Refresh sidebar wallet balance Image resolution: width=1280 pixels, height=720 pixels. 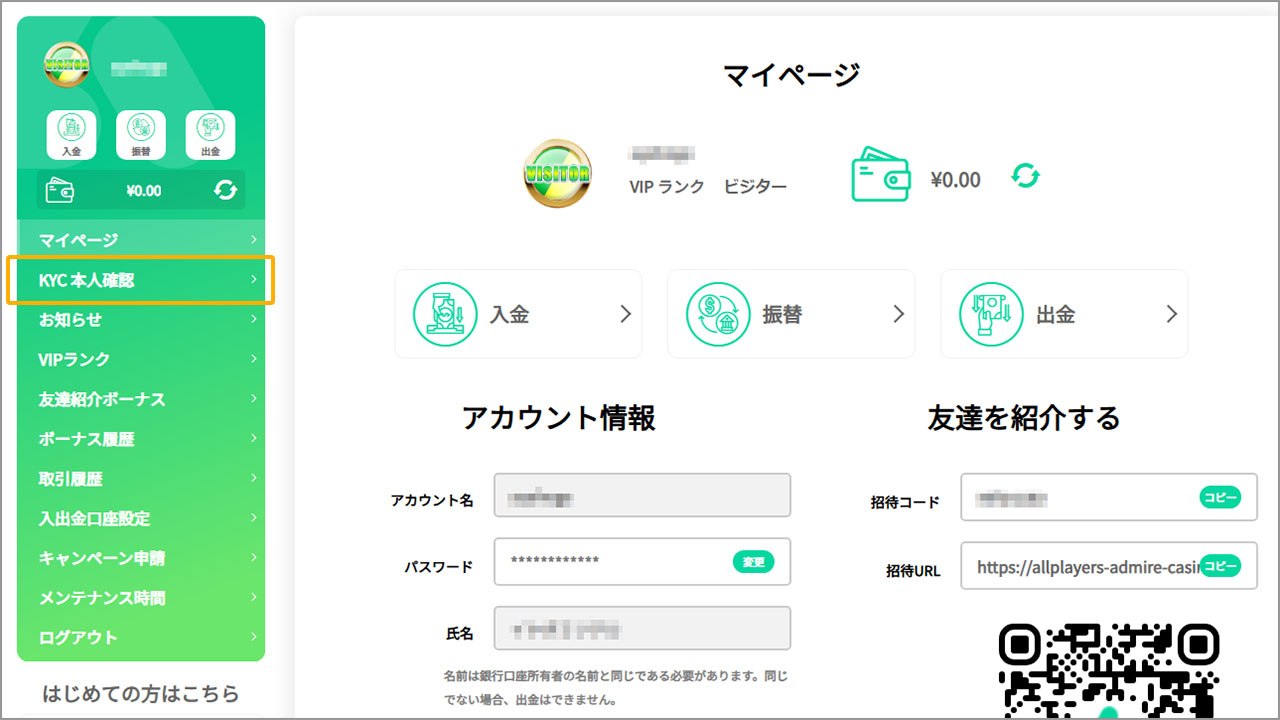click(x=225, y=190)
